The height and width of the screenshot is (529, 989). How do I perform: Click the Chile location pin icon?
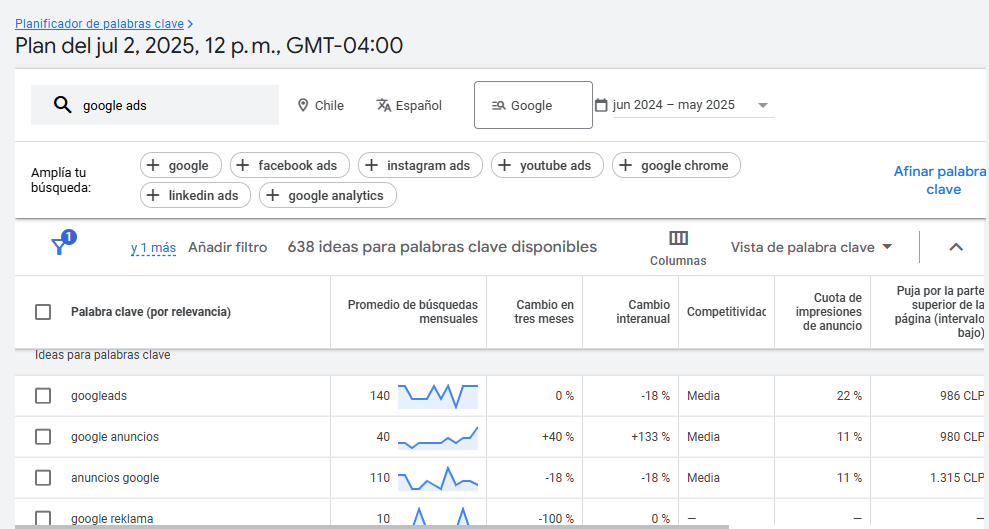(303, 105)
